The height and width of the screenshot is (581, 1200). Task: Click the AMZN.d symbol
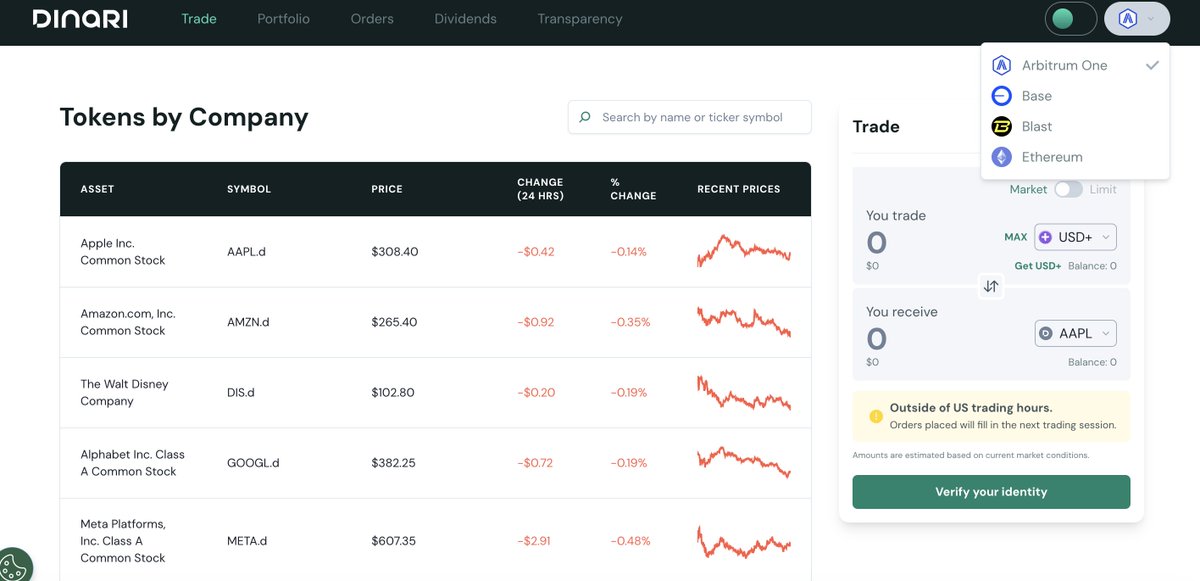click(248, 322)
